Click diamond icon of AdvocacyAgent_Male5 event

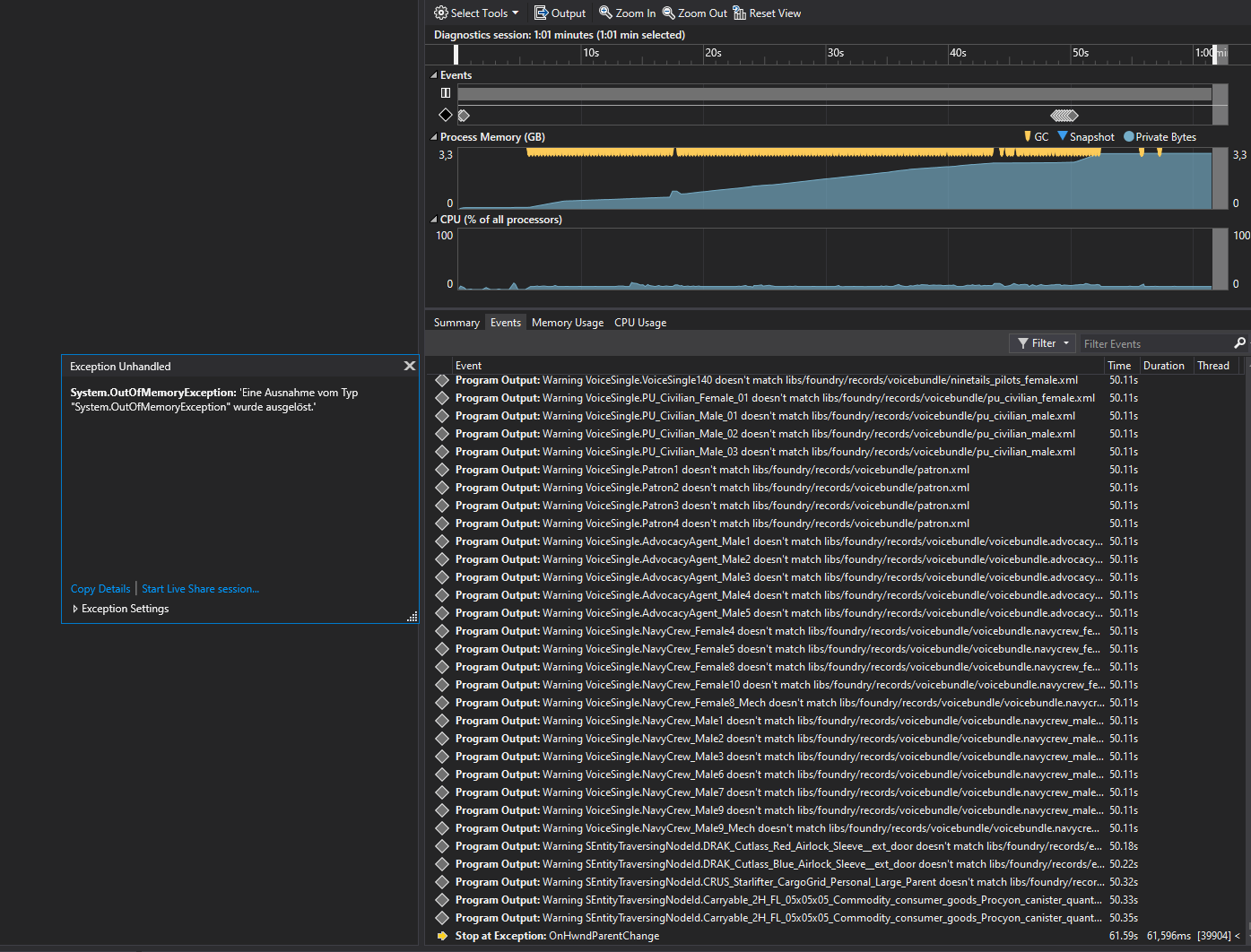(442, 613)
